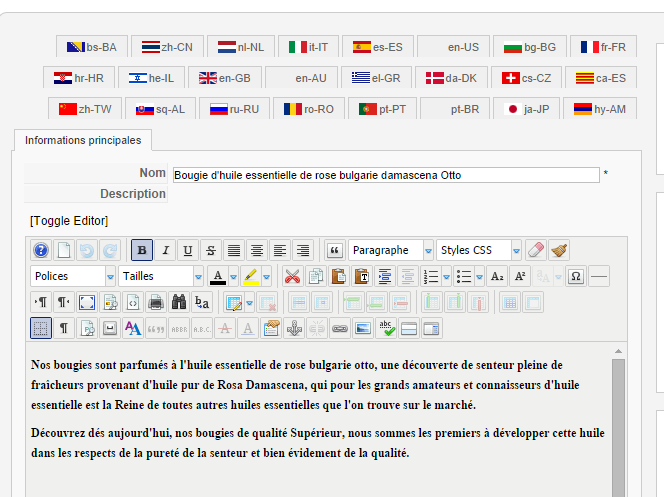Insert an image

363,328
